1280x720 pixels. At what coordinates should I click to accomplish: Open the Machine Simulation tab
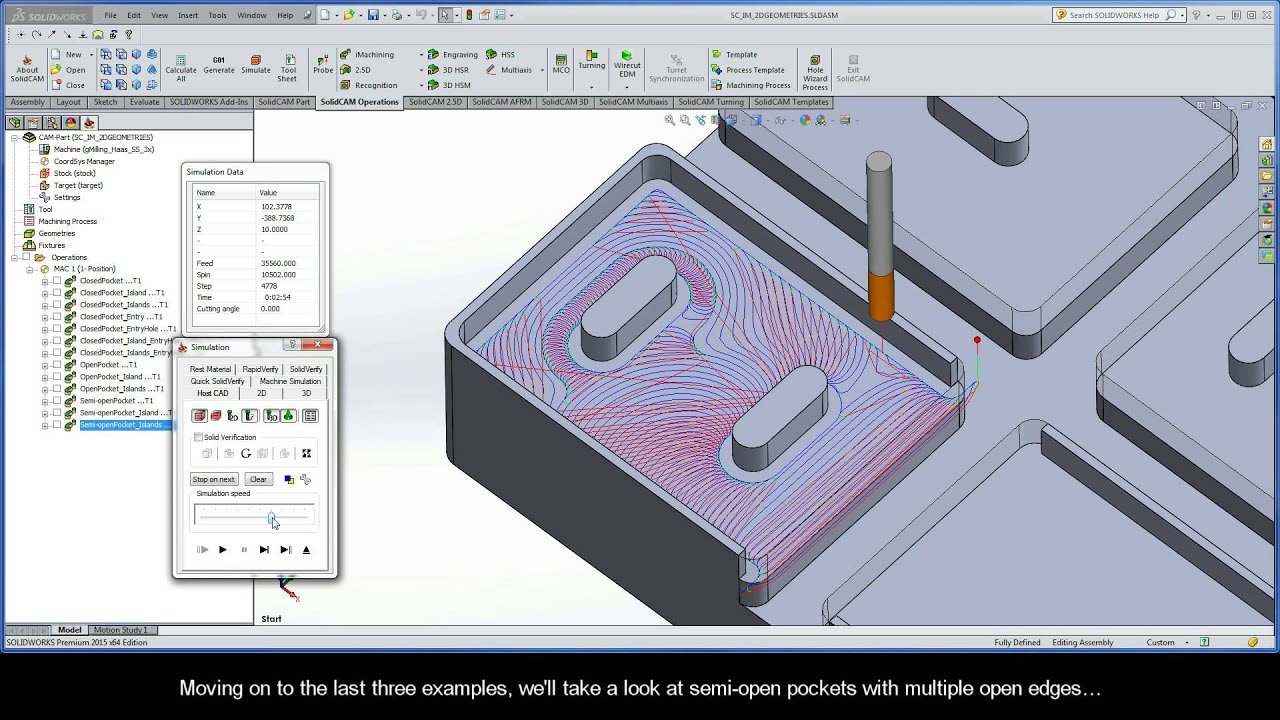290,381
